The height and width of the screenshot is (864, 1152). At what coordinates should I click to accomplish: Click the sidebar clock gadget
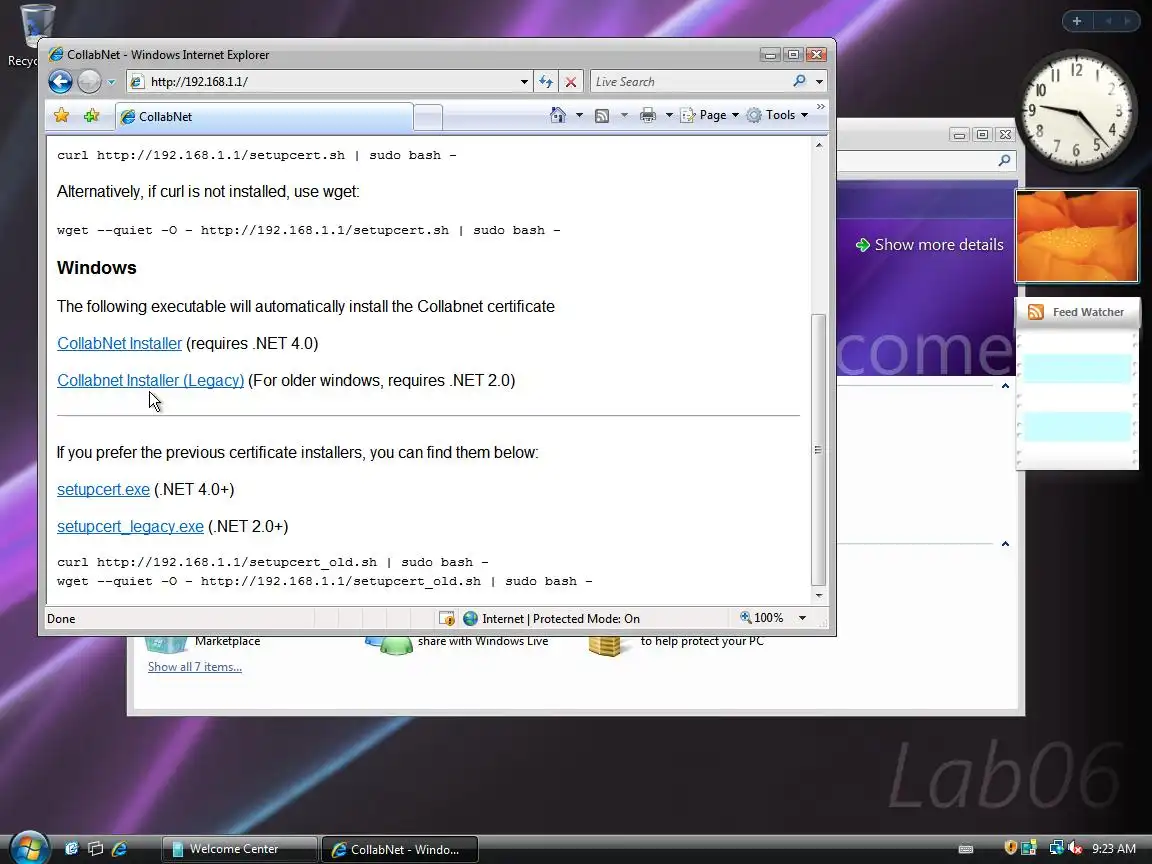1076,111
